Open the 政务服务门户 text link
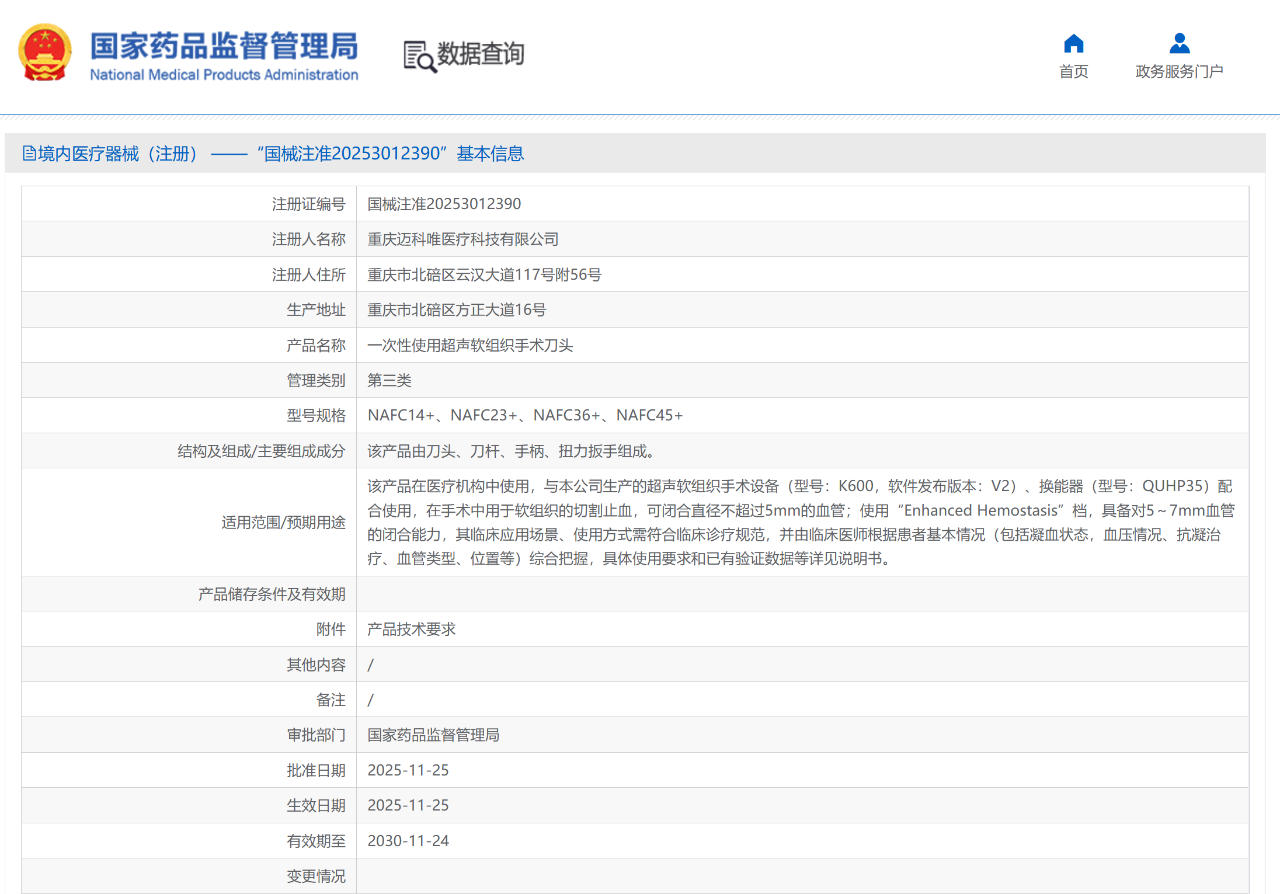The height and width of the screenshot is (894, 1280). click(x=1179, y=71)
